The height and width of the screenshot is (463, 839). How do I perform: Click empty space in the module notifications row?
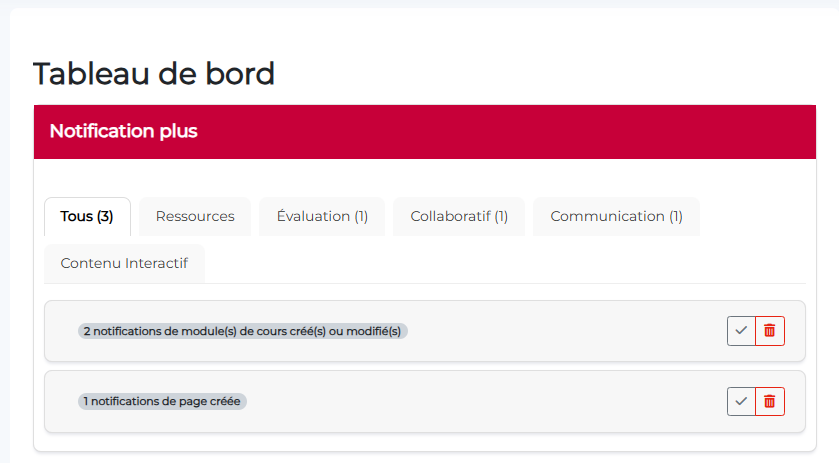tap(560, 331)
